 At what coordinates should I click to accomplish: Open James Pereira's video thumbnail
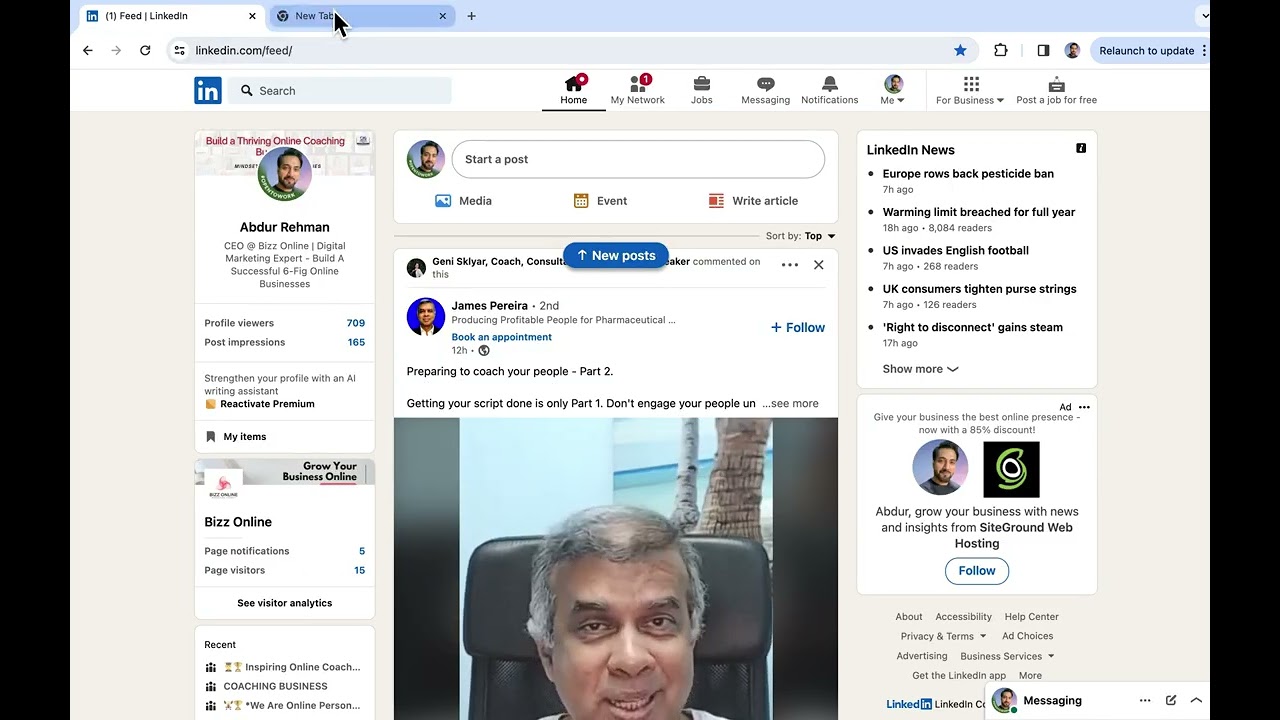click(x=616, y=569)
